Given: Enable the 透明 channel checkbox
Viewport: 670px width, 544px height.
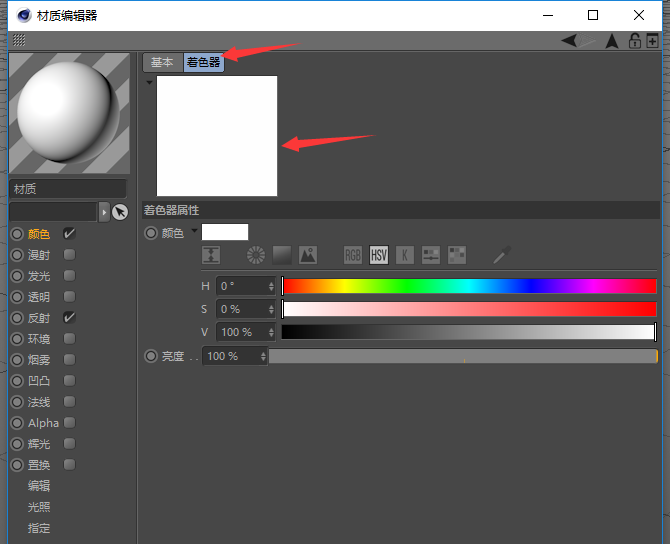Looking at the screenshot, I should click(69, 297).
